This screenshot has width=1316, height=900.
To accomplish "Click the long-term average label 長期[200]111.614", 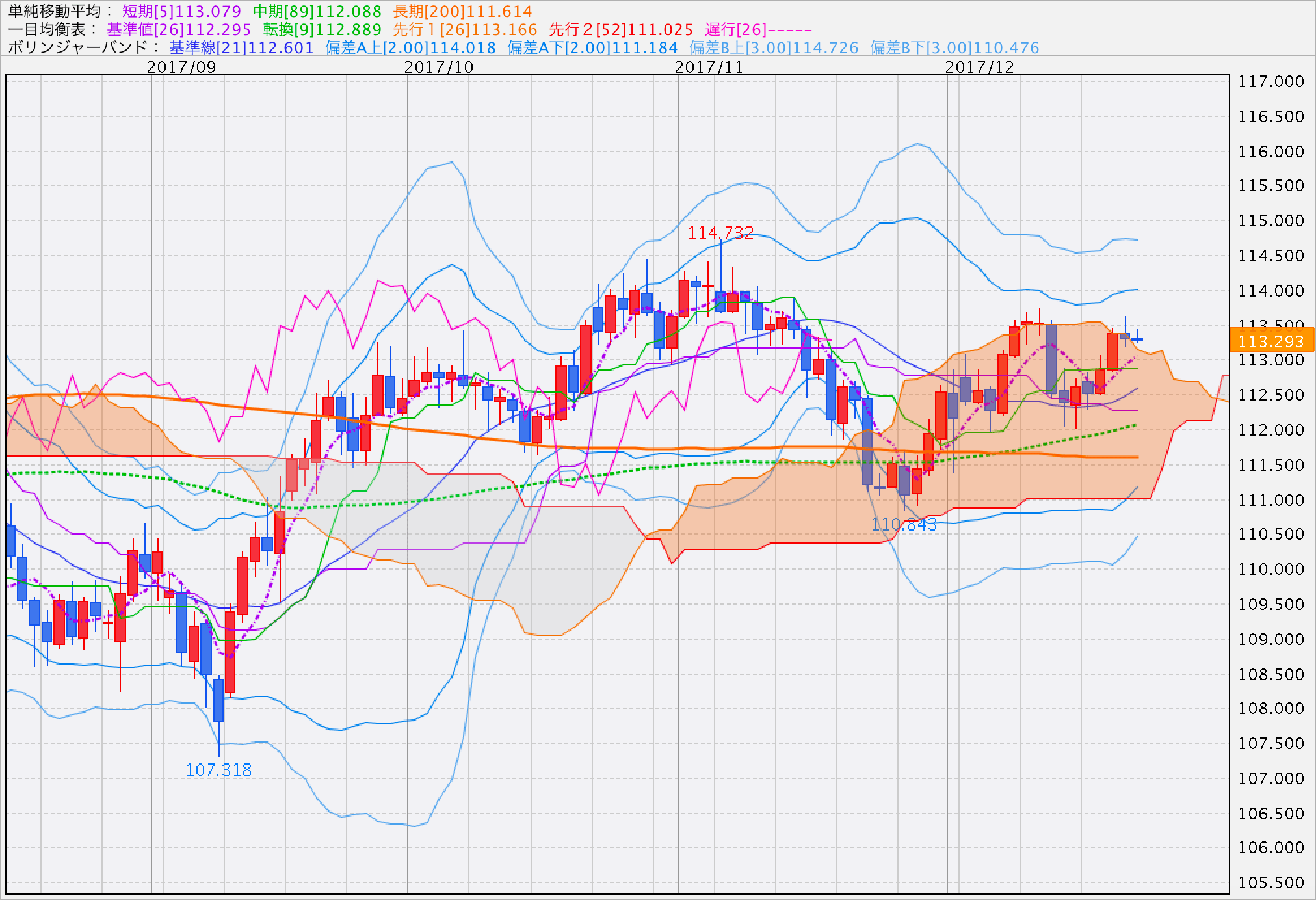I will pos(463,12).
